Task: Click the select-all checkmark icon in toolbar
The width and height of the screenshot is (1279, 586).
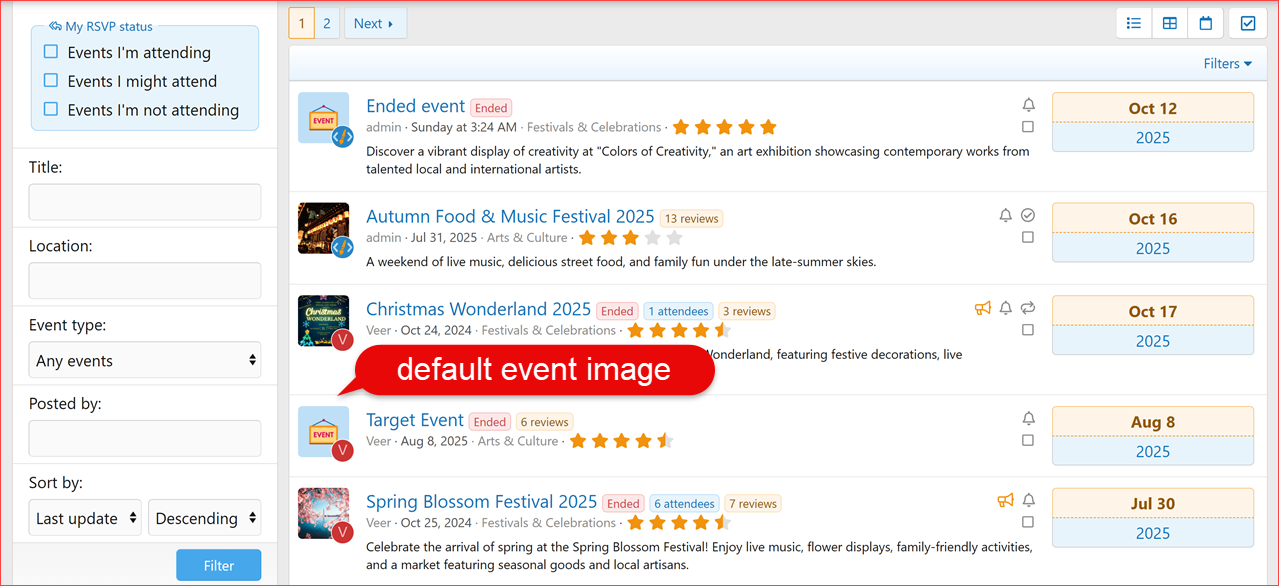Action: click(x=1248, y=23)
